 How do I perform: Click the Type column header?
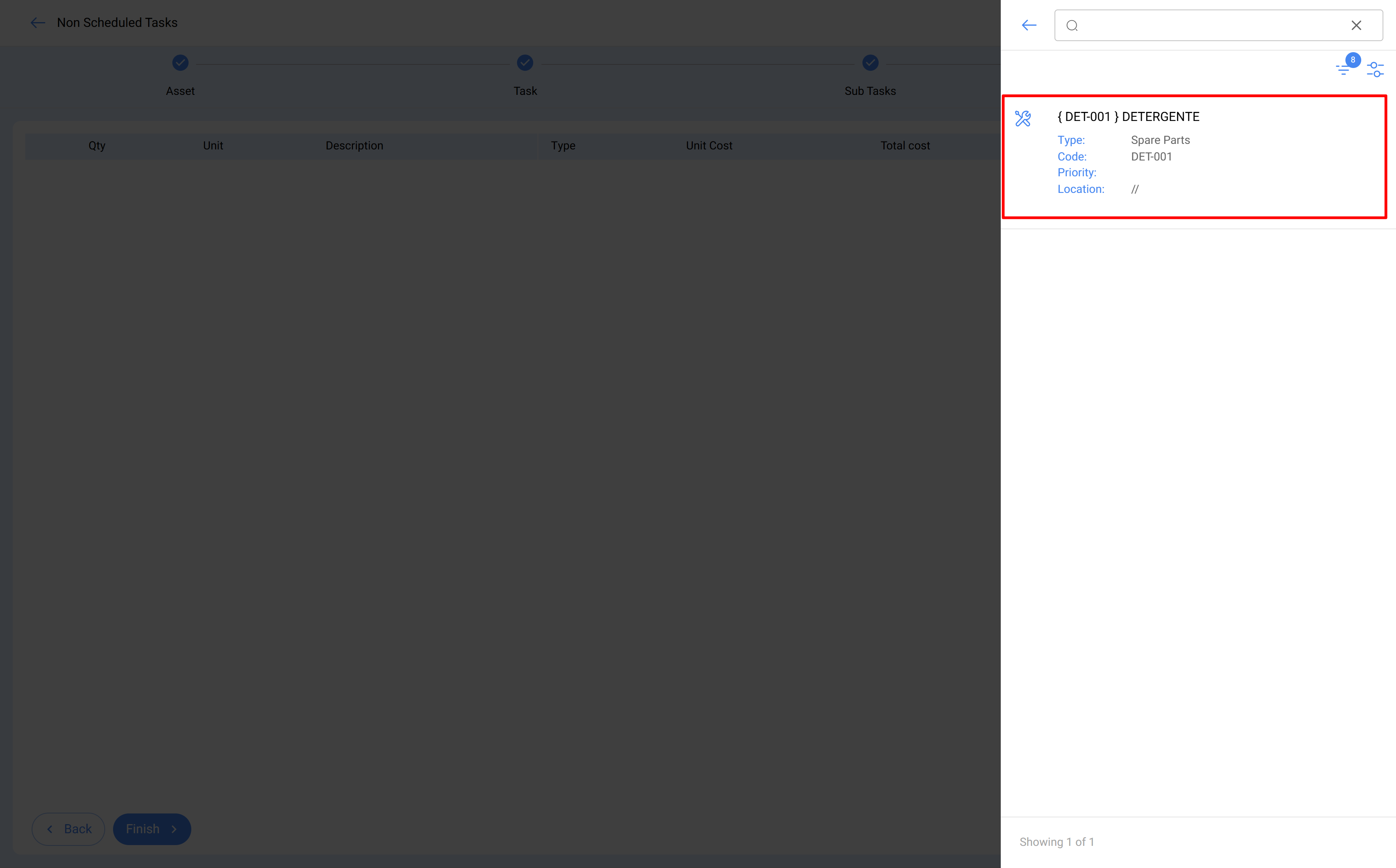(563, 146)
